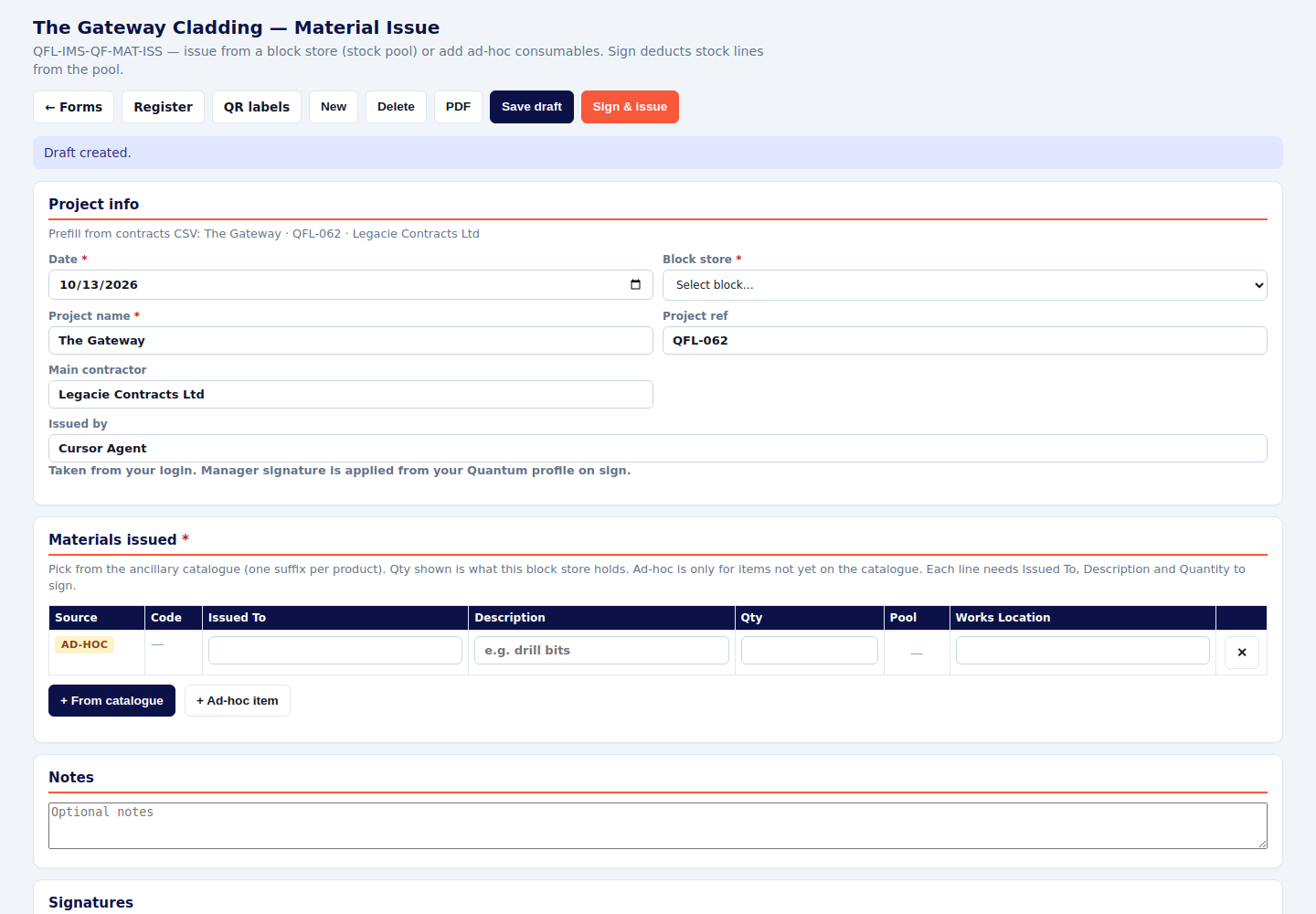Focus the Description input with drill bits placeholder
Viewport: 1316px width, 914px height.
(601, 651)
